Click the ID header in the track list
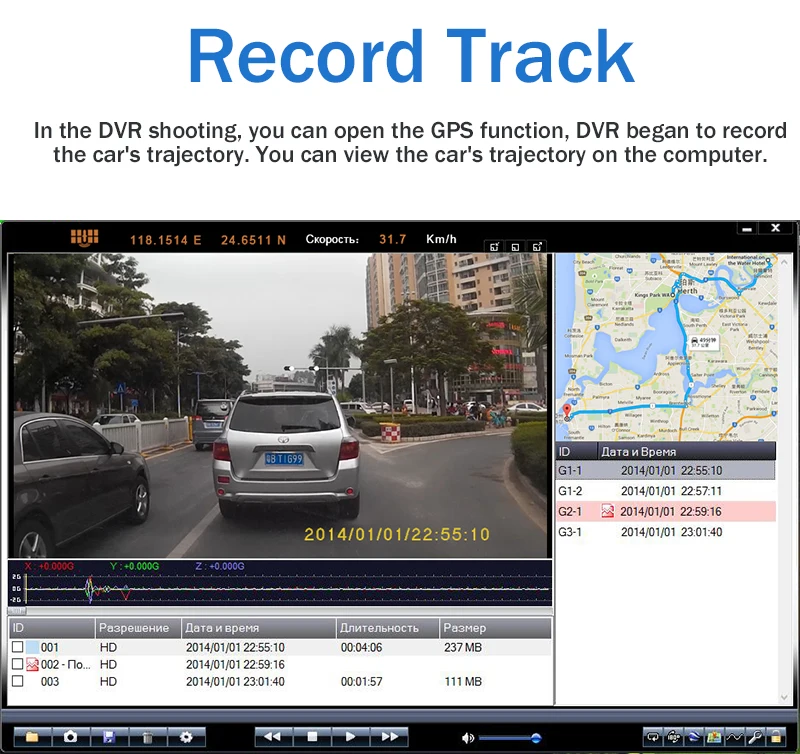This screenshot has height=754, width=800. click(x=577, y=451)
